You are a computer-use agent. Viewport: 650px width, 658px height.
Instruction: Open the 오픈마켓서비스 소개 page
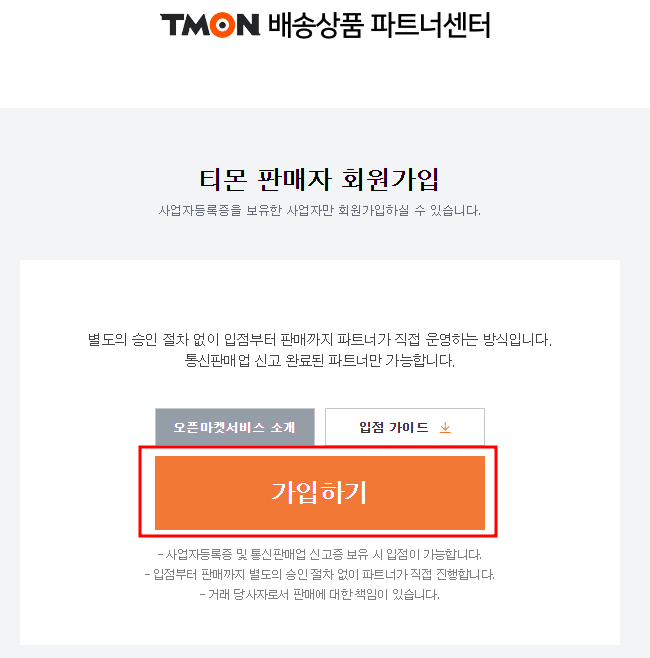click(x=235, y=427)
